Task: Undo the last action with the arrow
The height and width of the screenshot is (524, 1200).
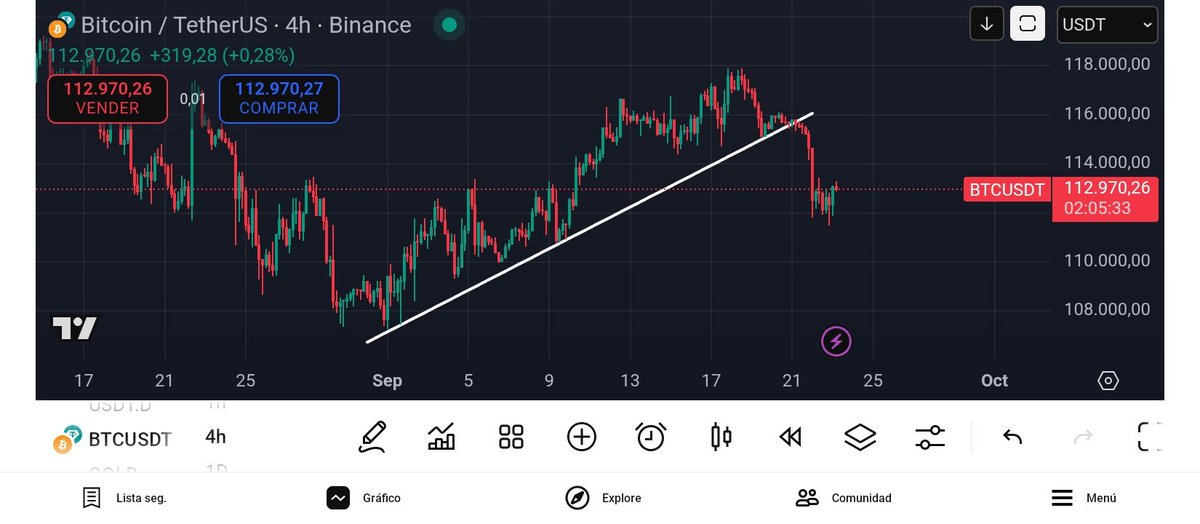Action: tap(1012, 436)
